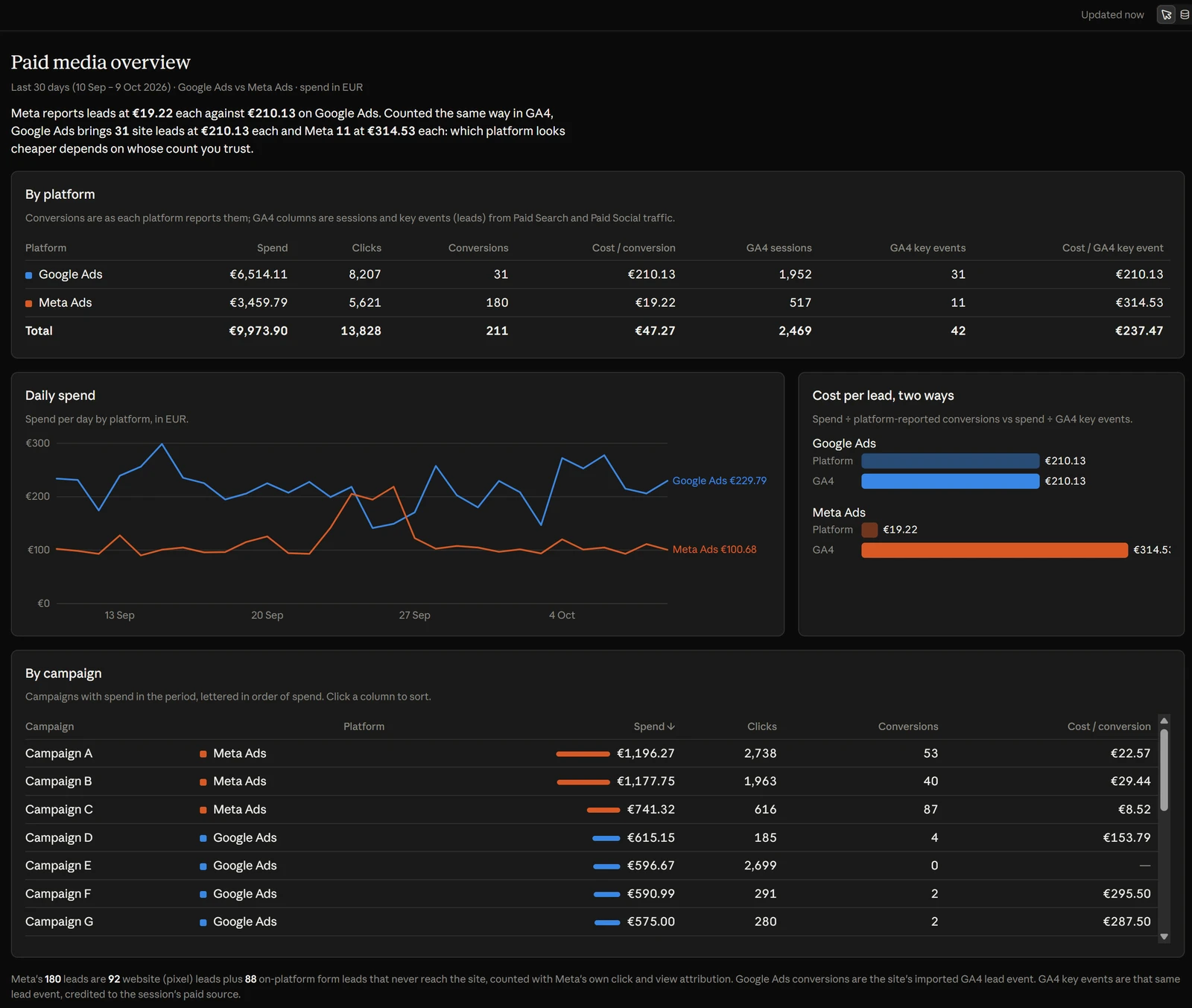Click the Paid media overview title
The image size is (1192, 1008).
pos(101,62)
